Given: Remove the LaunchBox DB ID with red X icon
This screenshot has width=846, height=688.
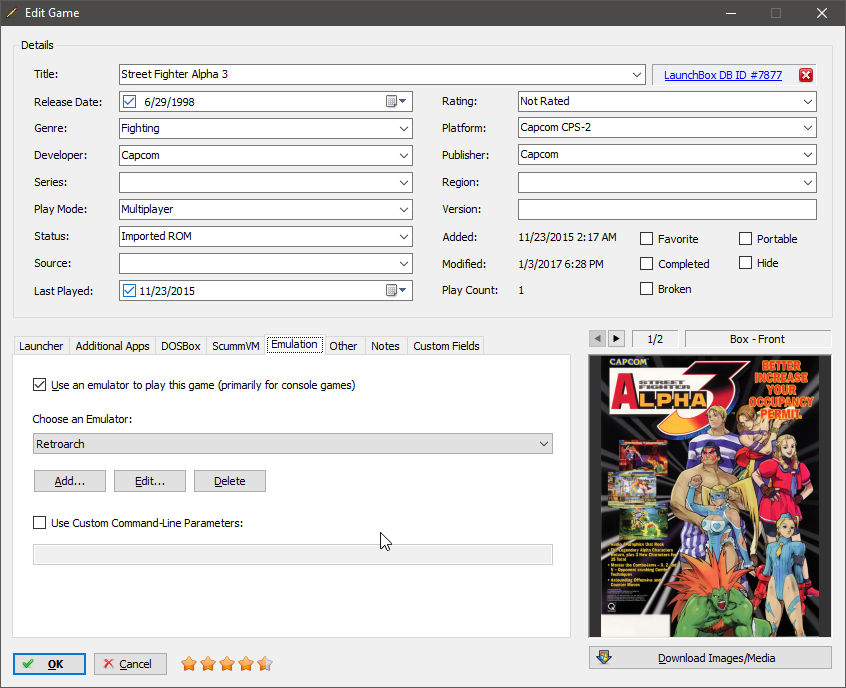Looking at the screenshot, I should click(x=806, y=75).
